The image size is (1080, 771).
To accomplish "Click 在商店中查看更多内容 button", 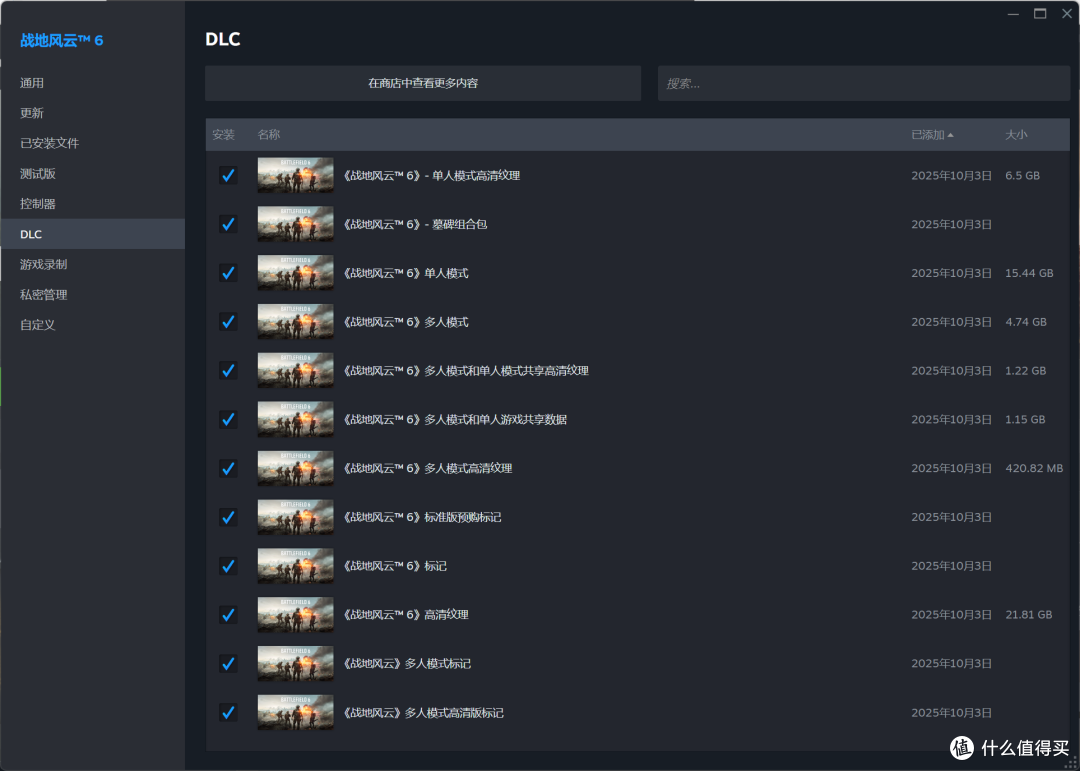I will (x=423, y=83).
